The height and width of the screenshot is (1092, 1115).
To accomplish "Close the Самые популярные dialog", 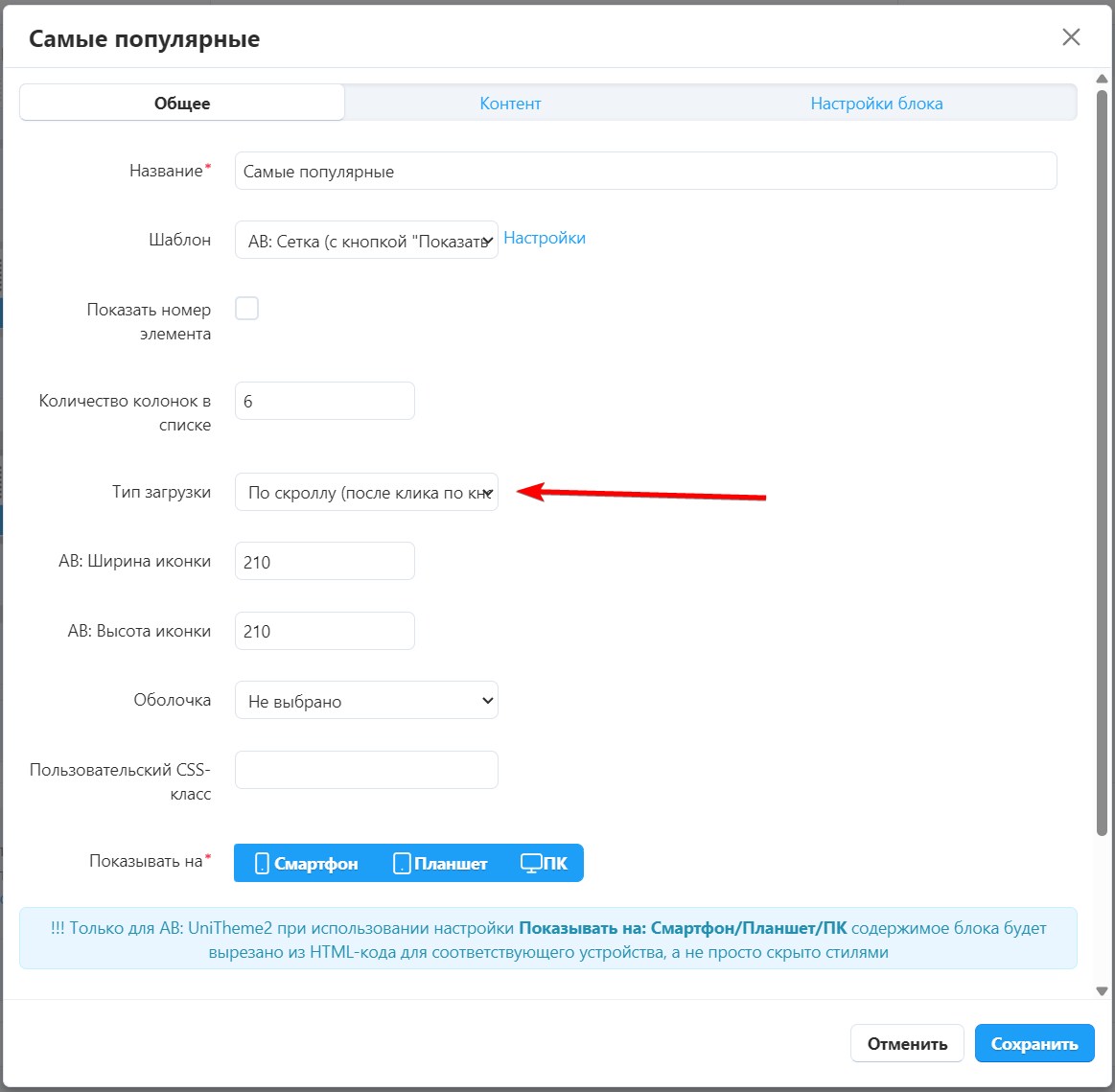I will (1071, 37).
